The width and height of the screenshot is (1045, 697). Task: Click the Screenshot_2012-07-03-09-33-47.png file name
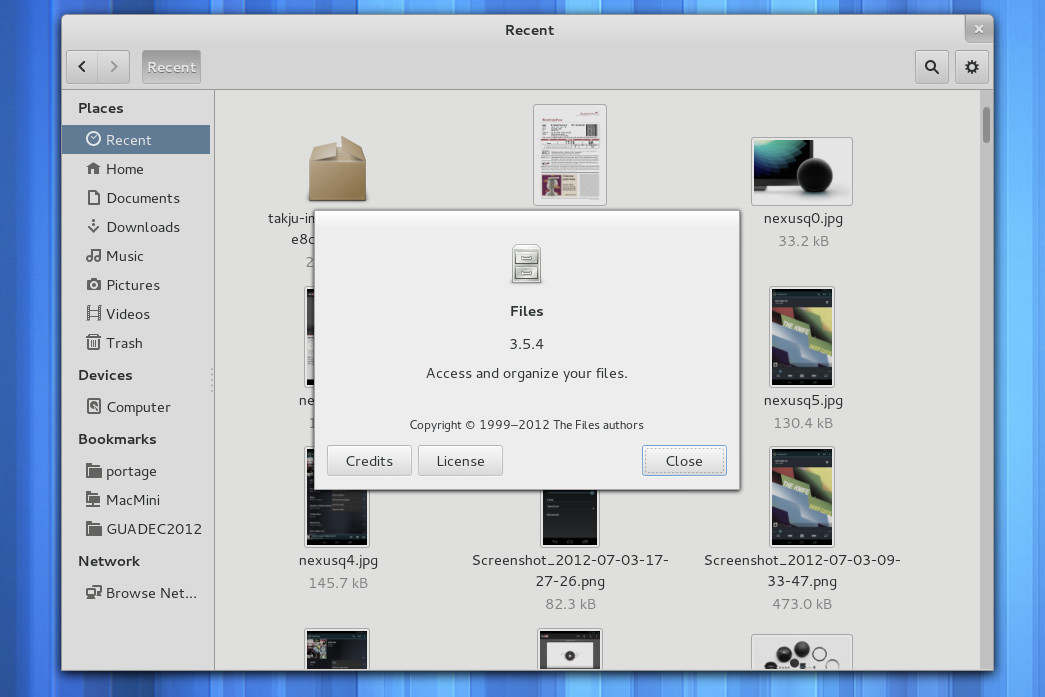click(x=802, y=570)
